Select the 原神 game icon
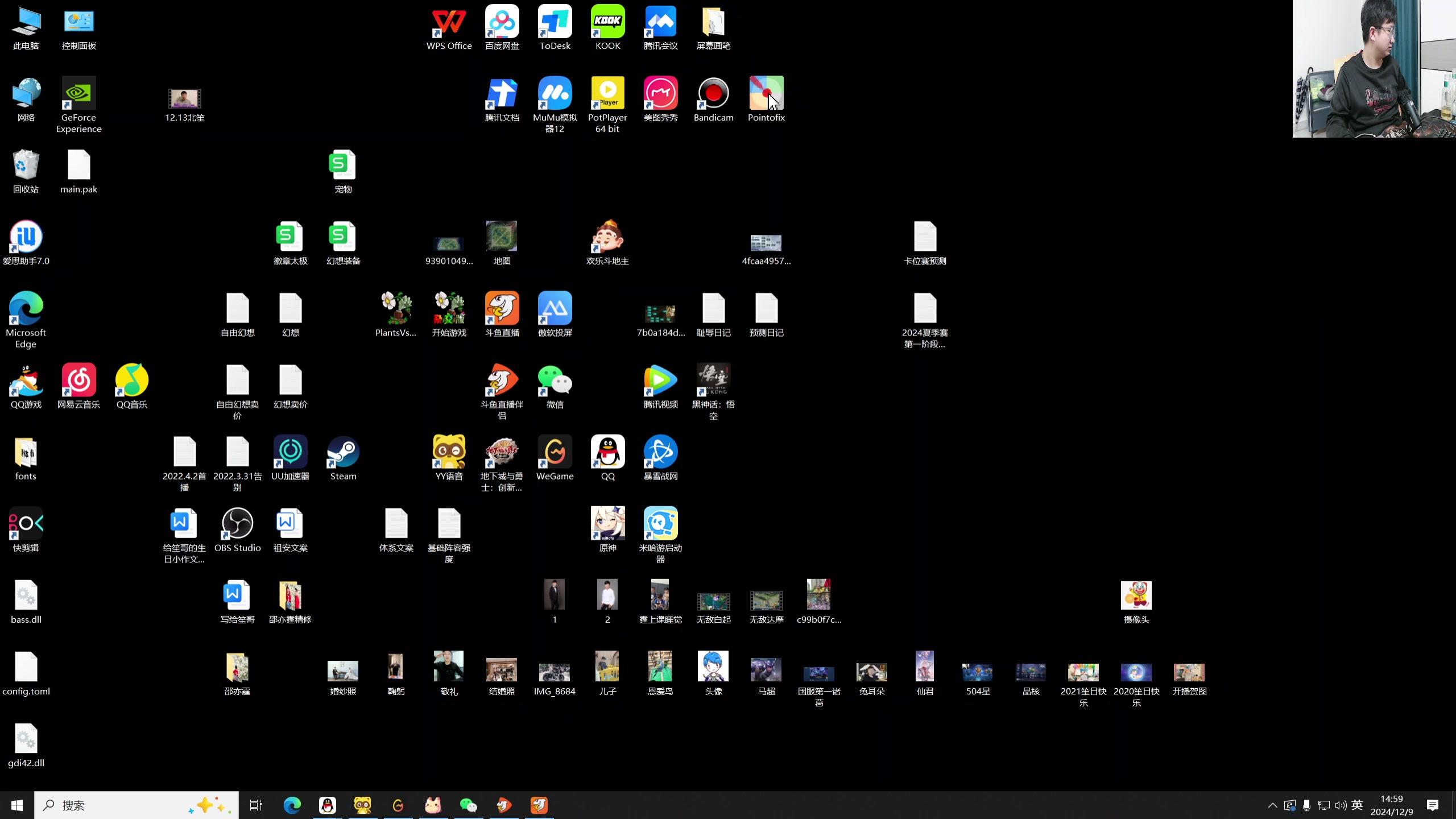Viewport: 1456px width, 819px height. (607, 530)
